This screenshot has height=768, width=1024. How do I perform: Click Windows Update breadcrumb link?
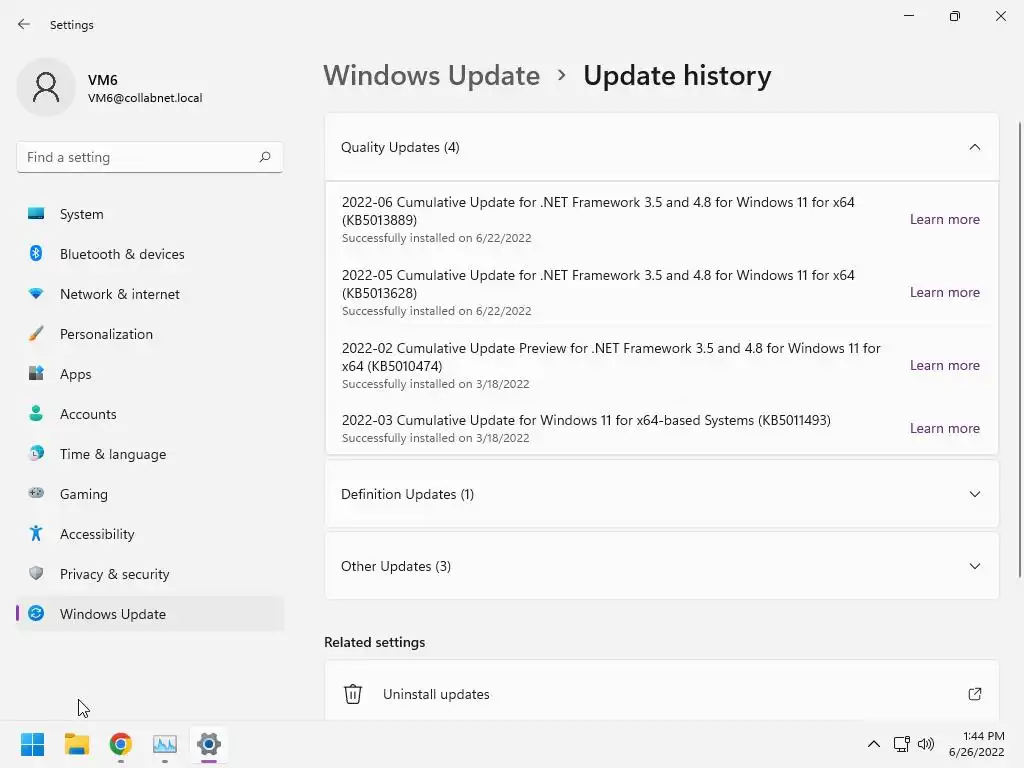coord(432,76)
